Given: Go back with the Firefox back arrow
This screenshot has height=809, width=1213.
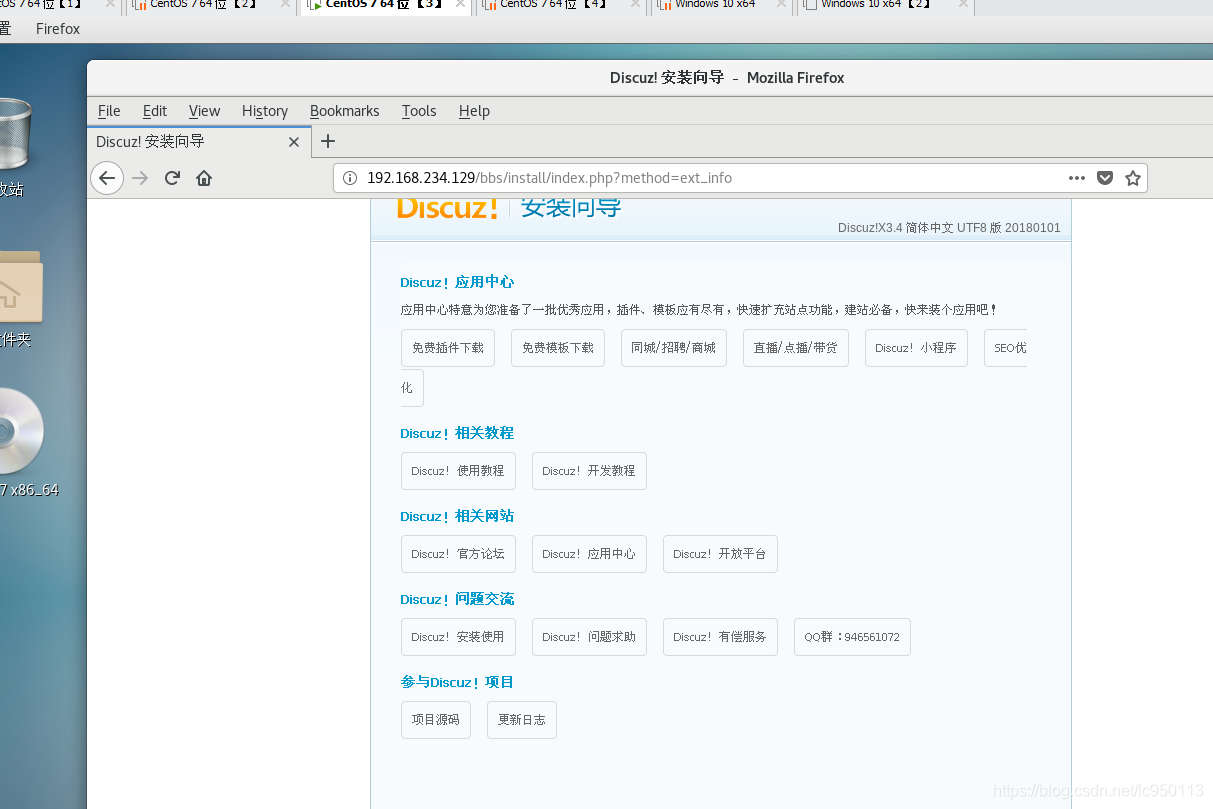Looking at the screenshot, I should click(107, 178).
